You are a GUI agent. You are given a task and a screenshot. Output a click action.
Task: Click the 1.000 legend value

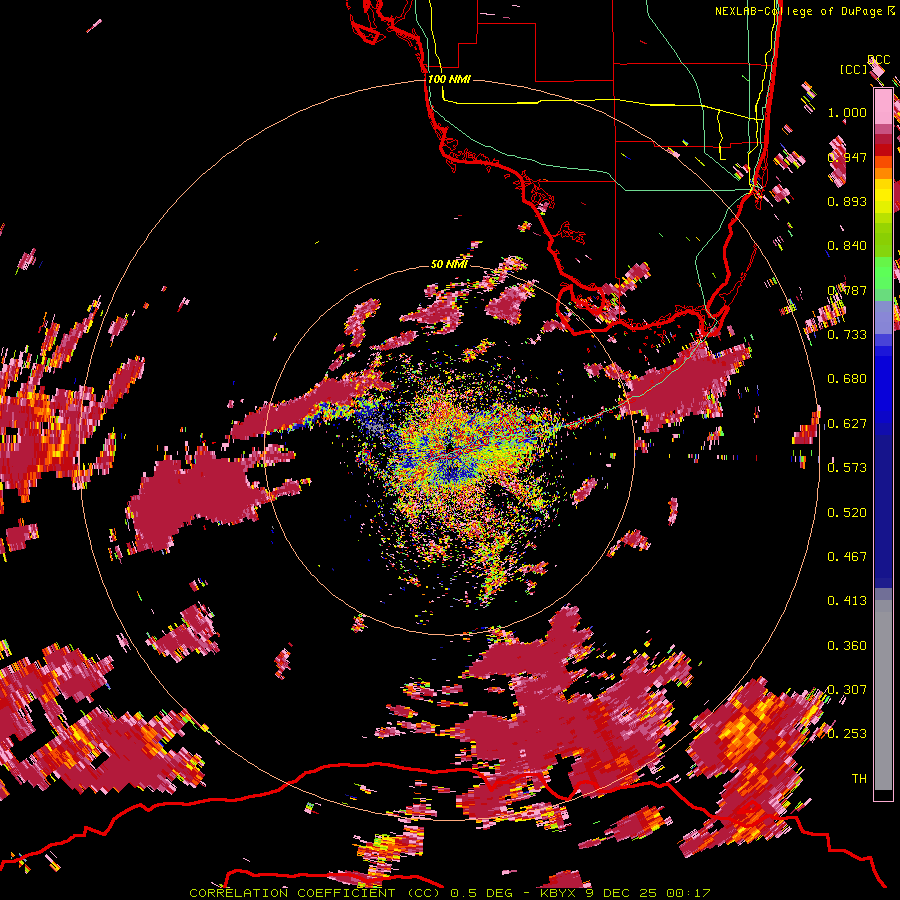point(847,112)
